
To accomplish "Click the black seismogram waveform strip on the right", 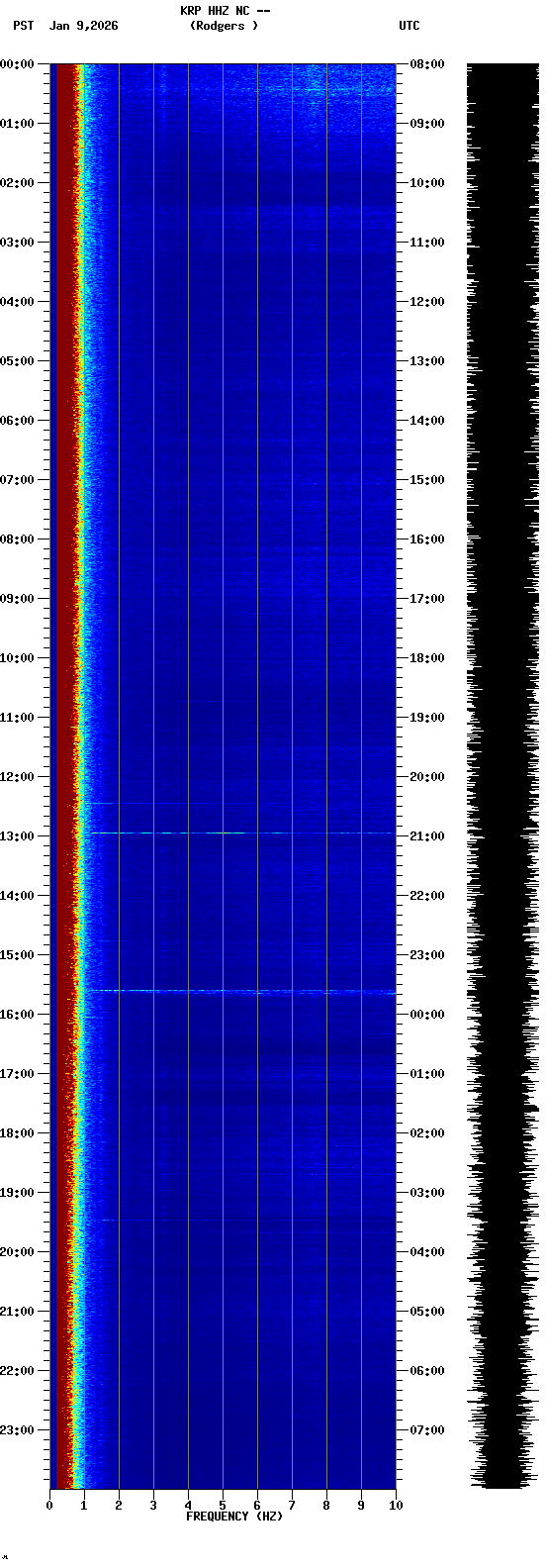I will (x=502, y=775).
